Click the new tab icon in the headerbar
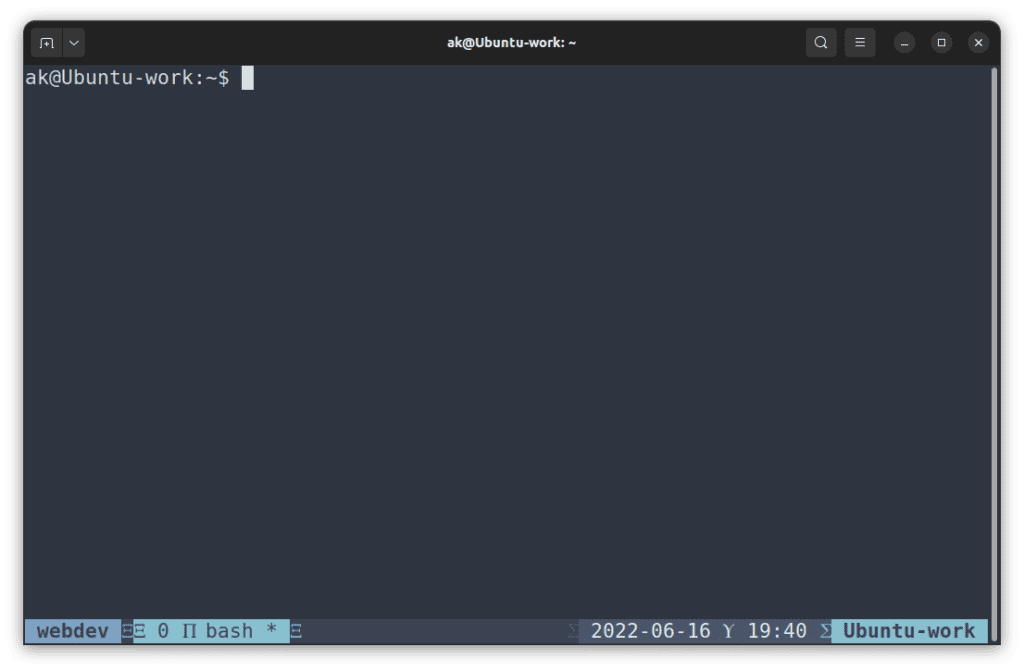Screen dimensions: 1024x671 46,42
